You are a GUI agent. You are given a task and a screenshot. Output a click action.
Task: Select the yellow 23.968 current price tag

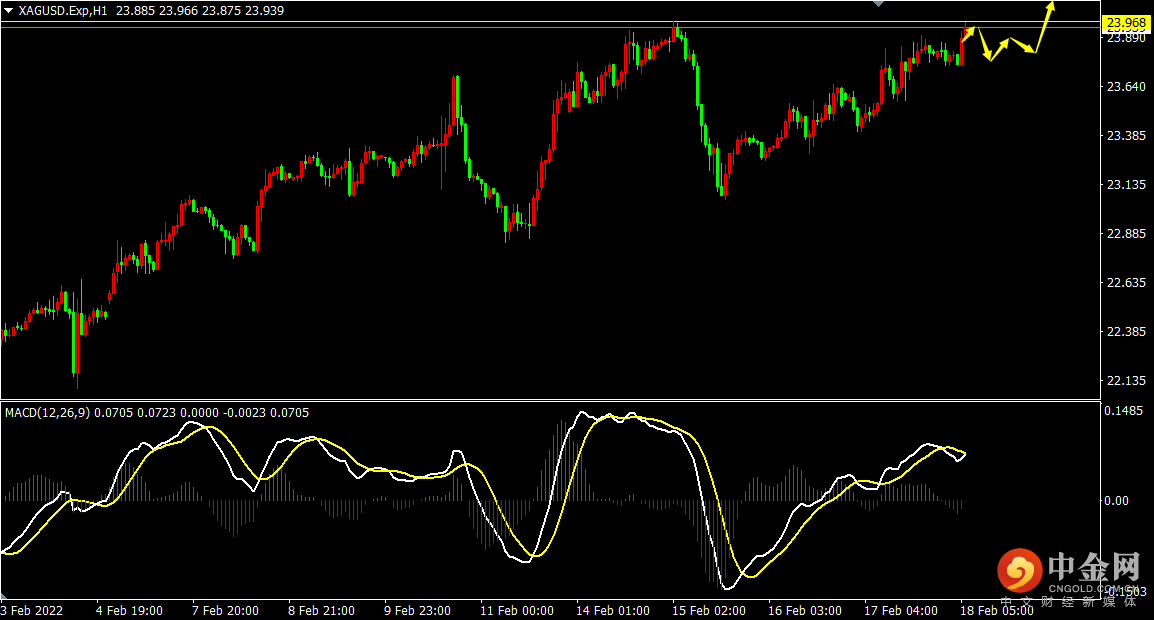tap(1125, 23)
